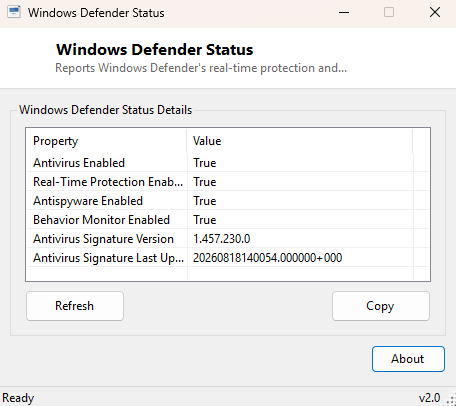Close the Windows Defender Status window
The width and height of the screenshot is (456, 406).
pyautogui.click(x=435, y=13)
